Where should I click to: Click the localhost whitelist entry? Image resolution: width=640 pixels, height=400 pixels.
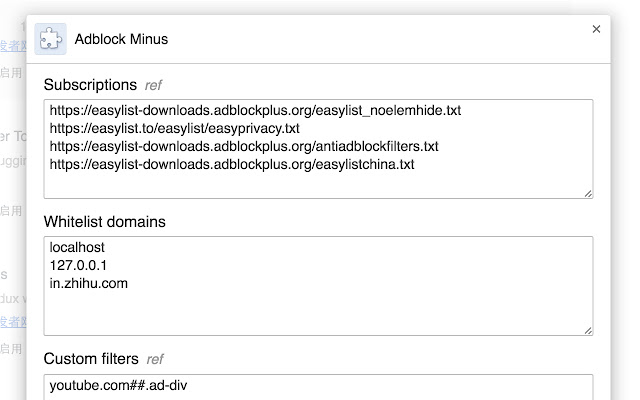(77, 247)
